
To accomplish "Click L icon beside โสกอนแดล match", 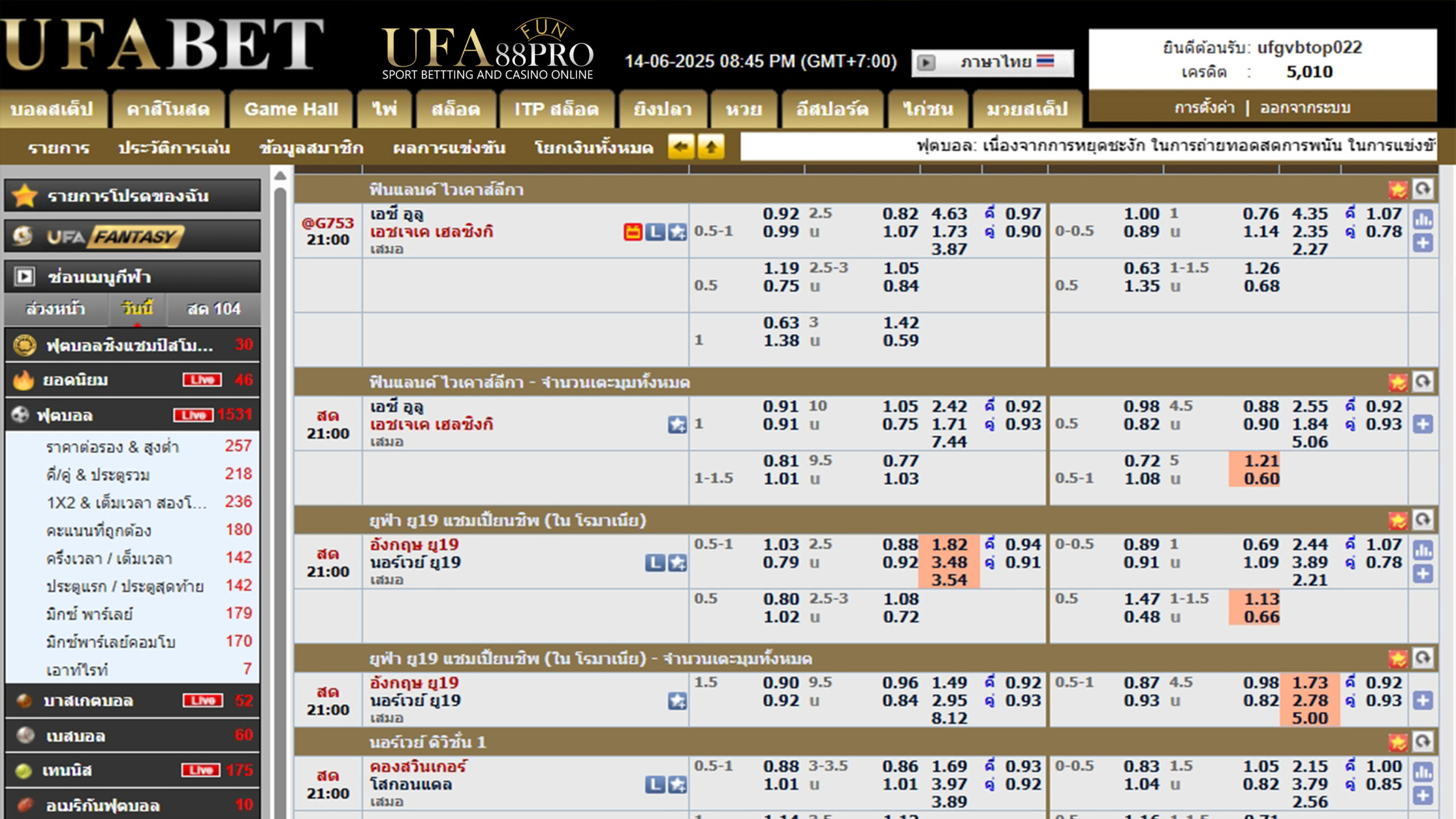I will click(655, 785).
